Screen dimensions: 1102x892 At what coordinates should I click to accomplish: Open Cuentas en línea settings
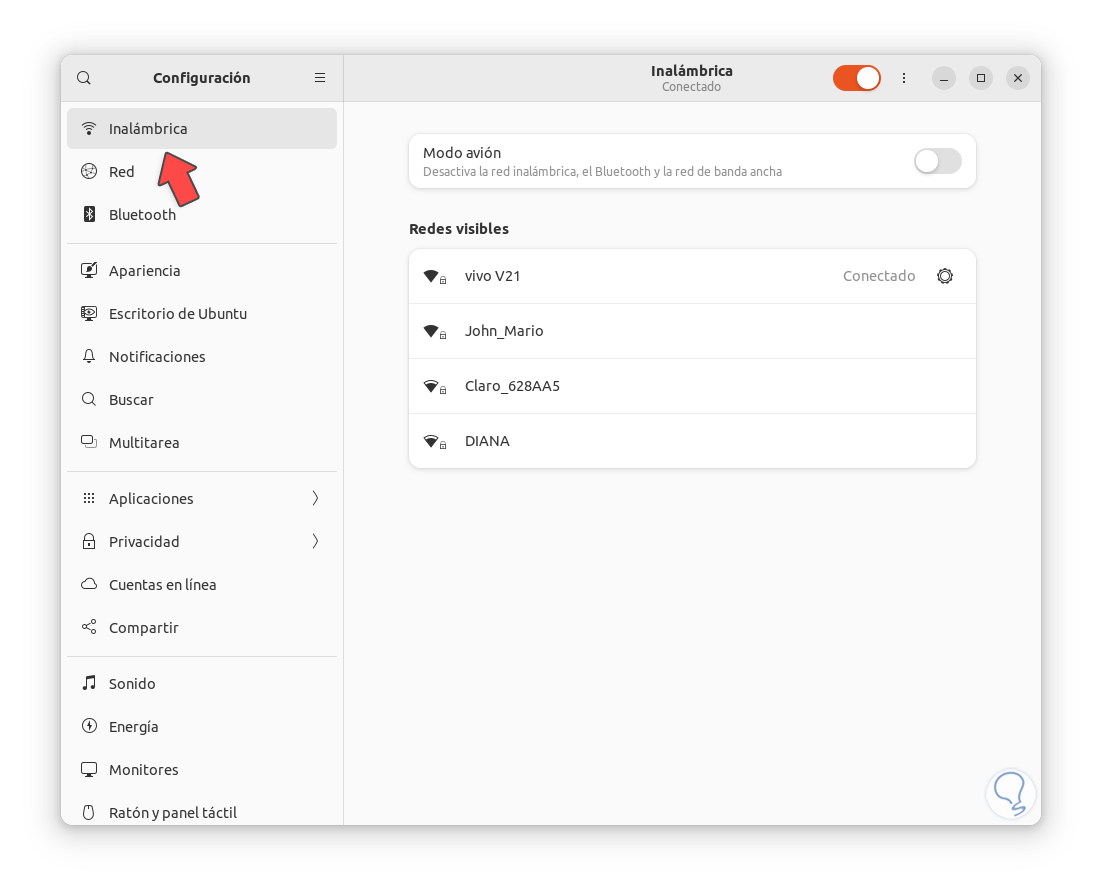(x=162, y=585)
